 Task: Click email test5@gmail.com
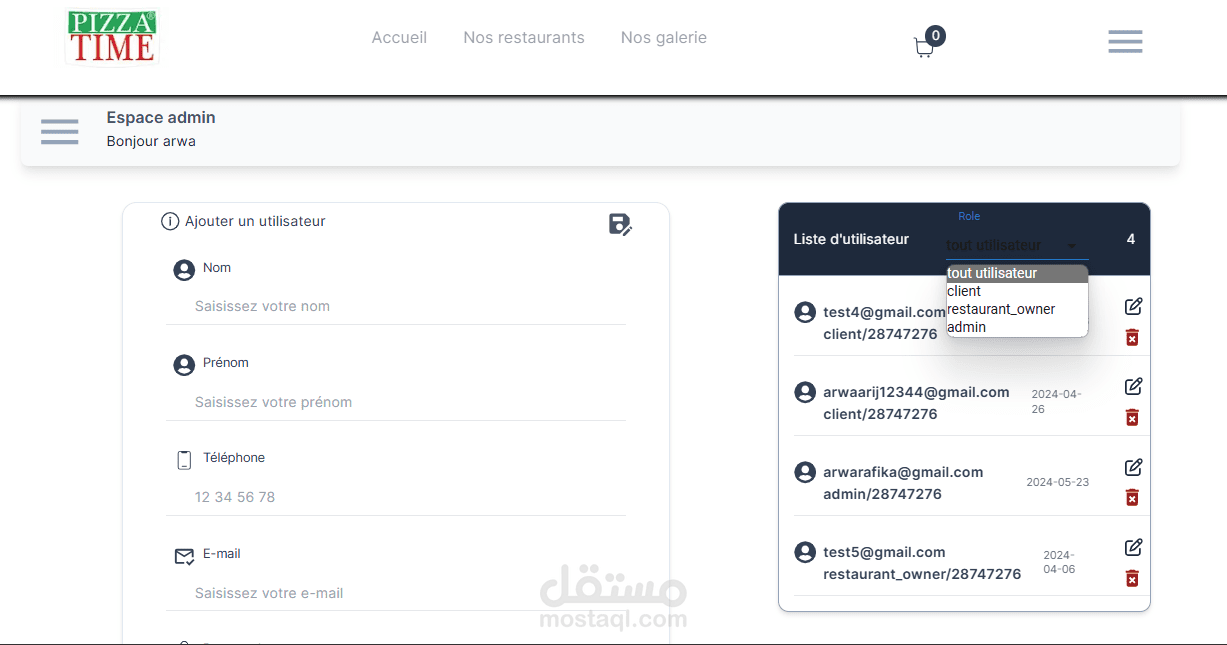pyautogui.click(x=884, y=552)
